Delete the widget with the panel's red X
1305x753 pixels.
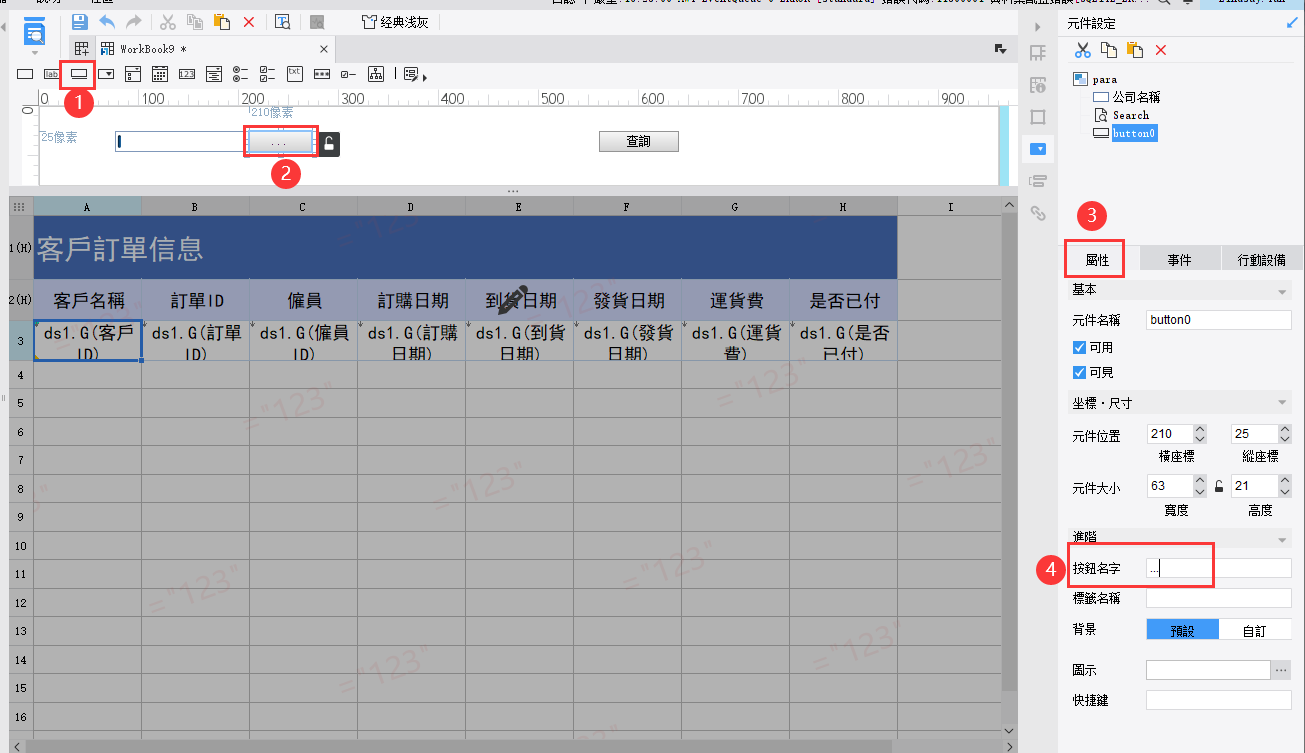(1161, 50)
